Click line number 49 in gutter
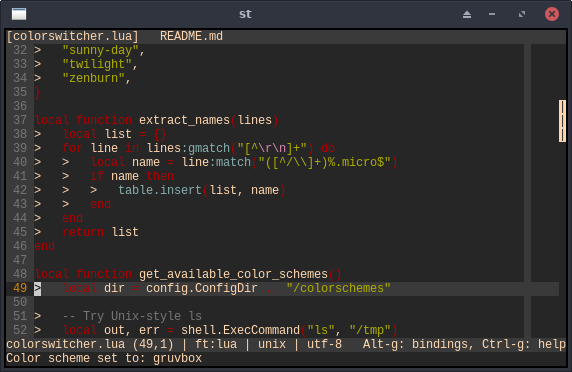 point(20,288)
